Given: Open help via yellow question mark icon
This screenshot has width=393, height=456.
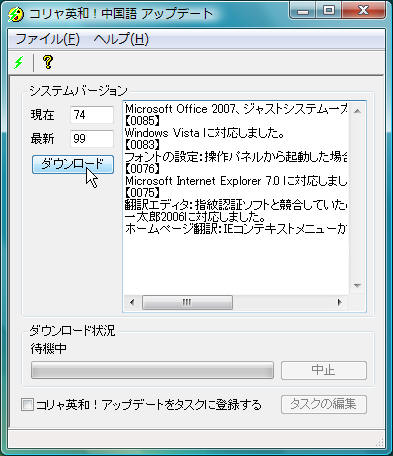Looking at the screenshot, I should (x=48, y=62).
